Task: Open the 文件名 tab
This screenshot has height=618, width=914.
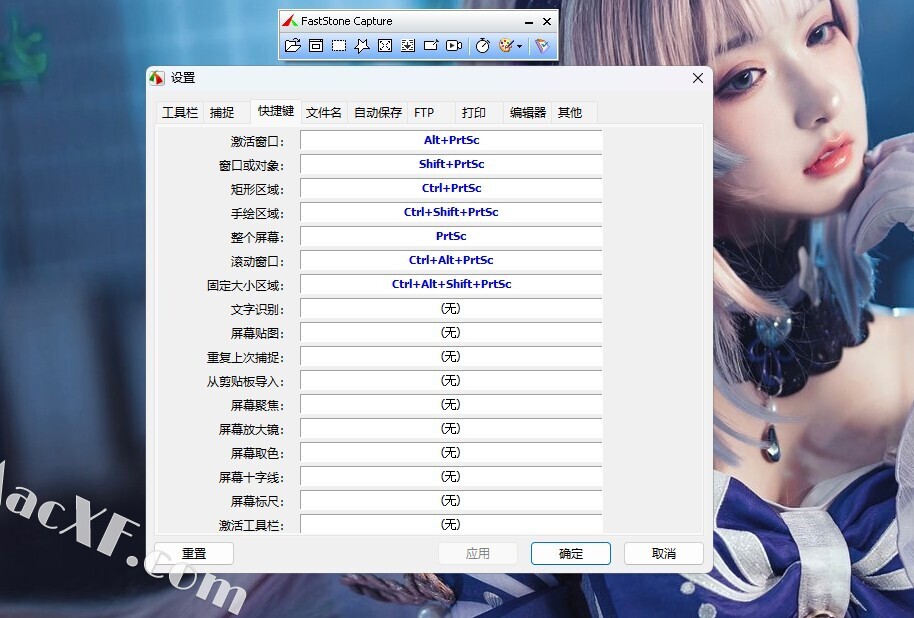Action: [x=324, y=113]
